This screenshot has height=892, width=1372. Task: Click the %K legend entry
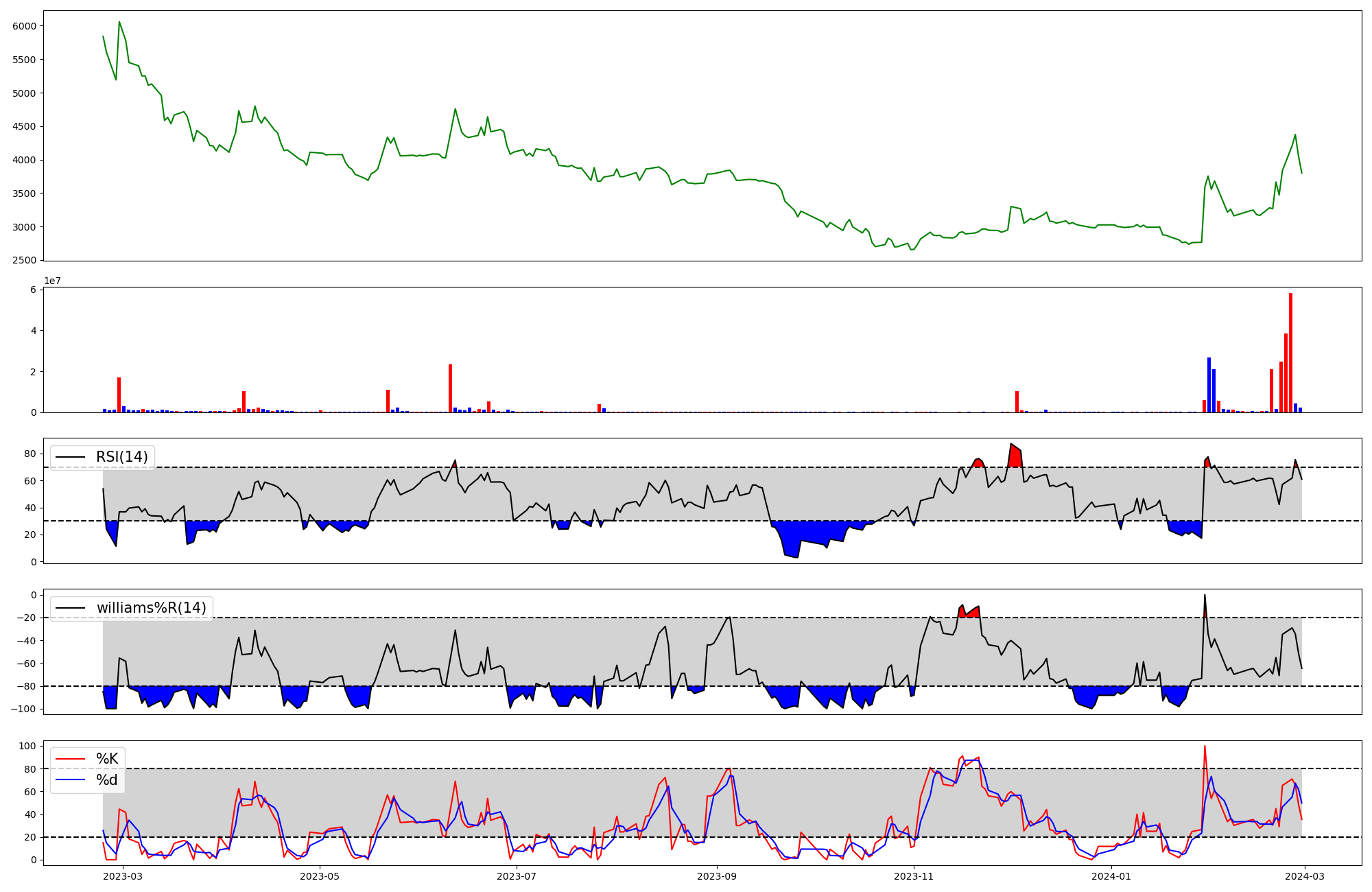click(107, 759)
